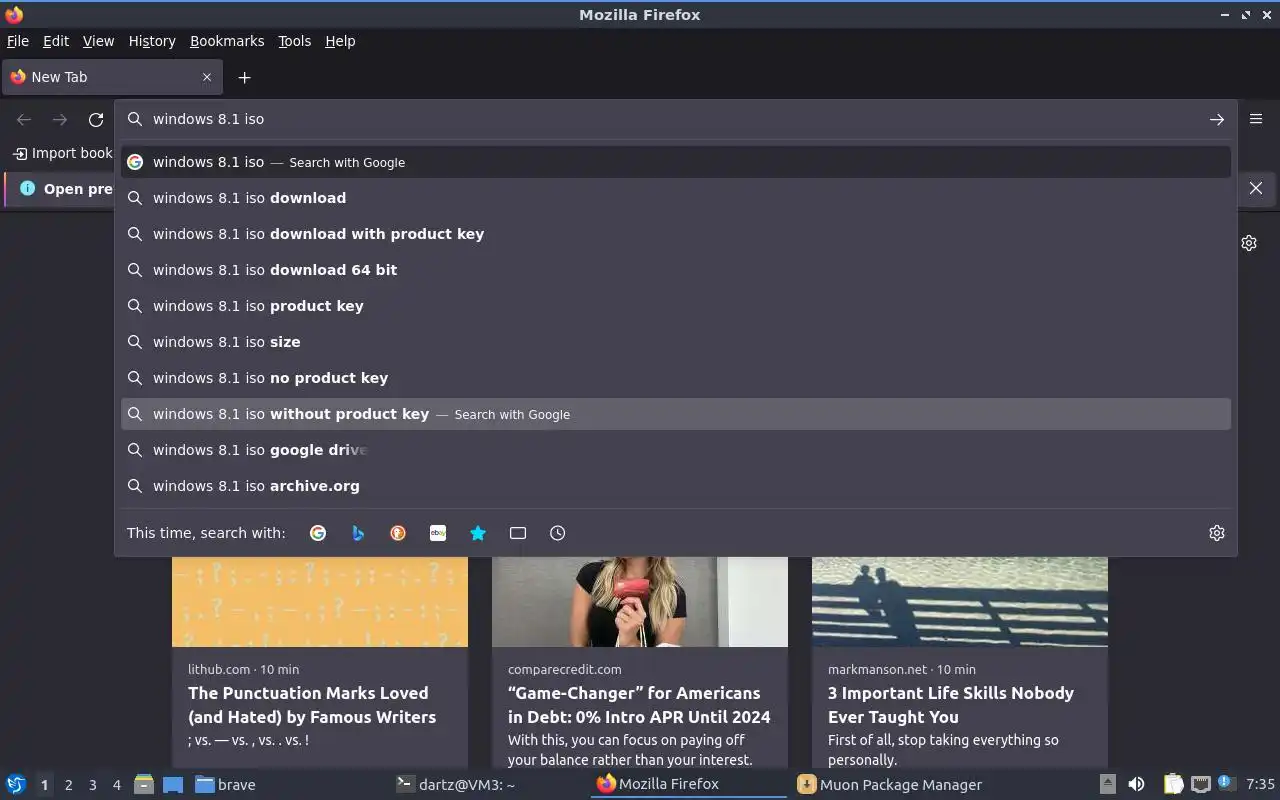Search in Bookmarks star icon
The image size is (1280, 800).
click(478, 533)
